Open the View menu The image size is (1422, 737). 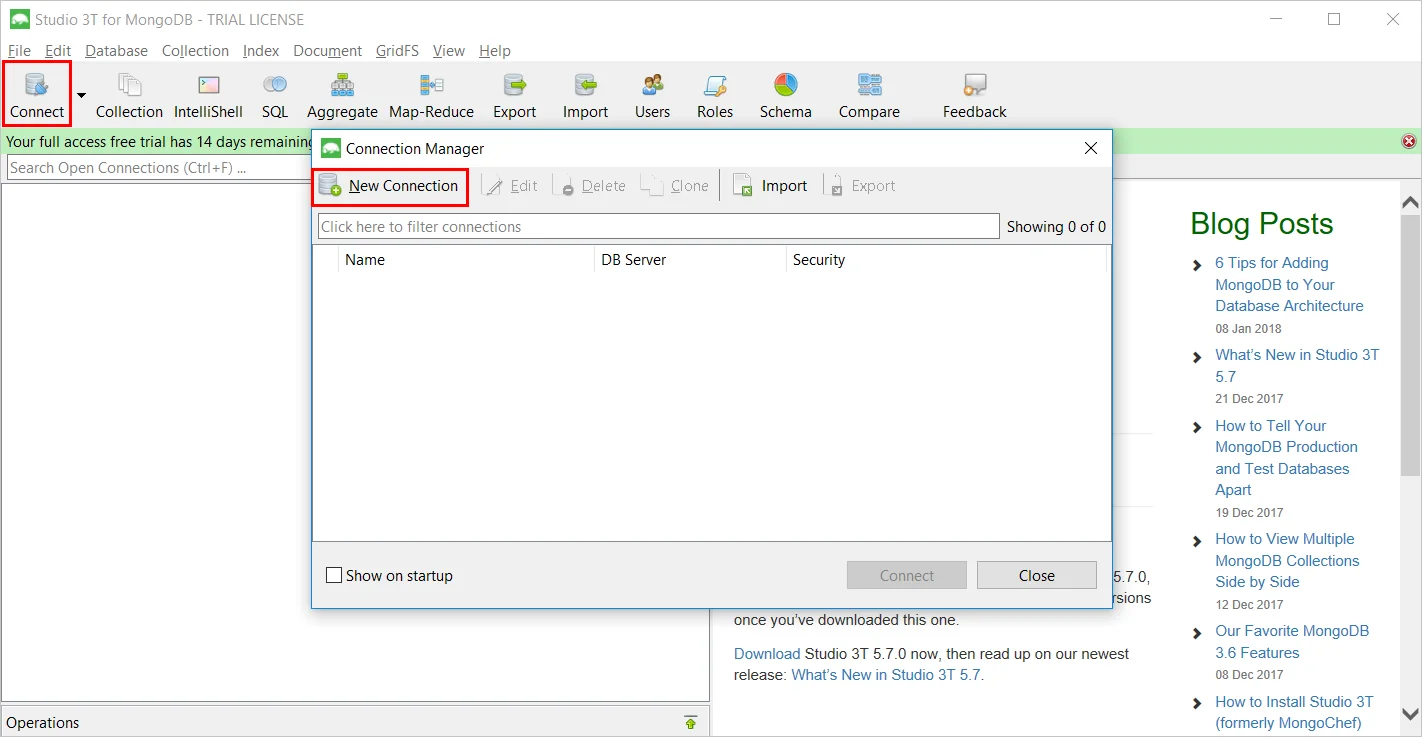[x=448, y=51]
